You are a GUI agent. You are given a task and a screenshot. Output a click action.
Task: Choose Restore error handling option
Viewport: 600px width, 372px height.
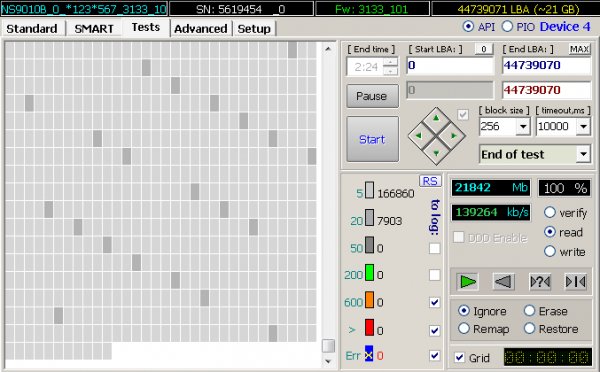tap(529, 328)
